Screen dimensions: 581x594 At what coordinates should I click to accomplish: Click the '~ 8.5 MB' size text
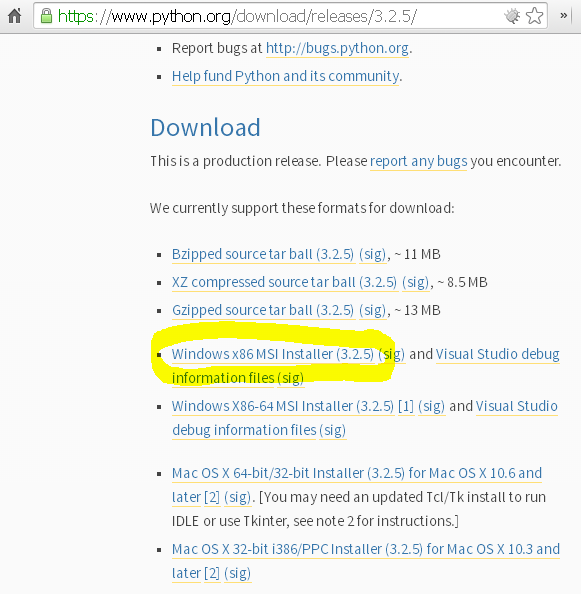coord(462,283)
